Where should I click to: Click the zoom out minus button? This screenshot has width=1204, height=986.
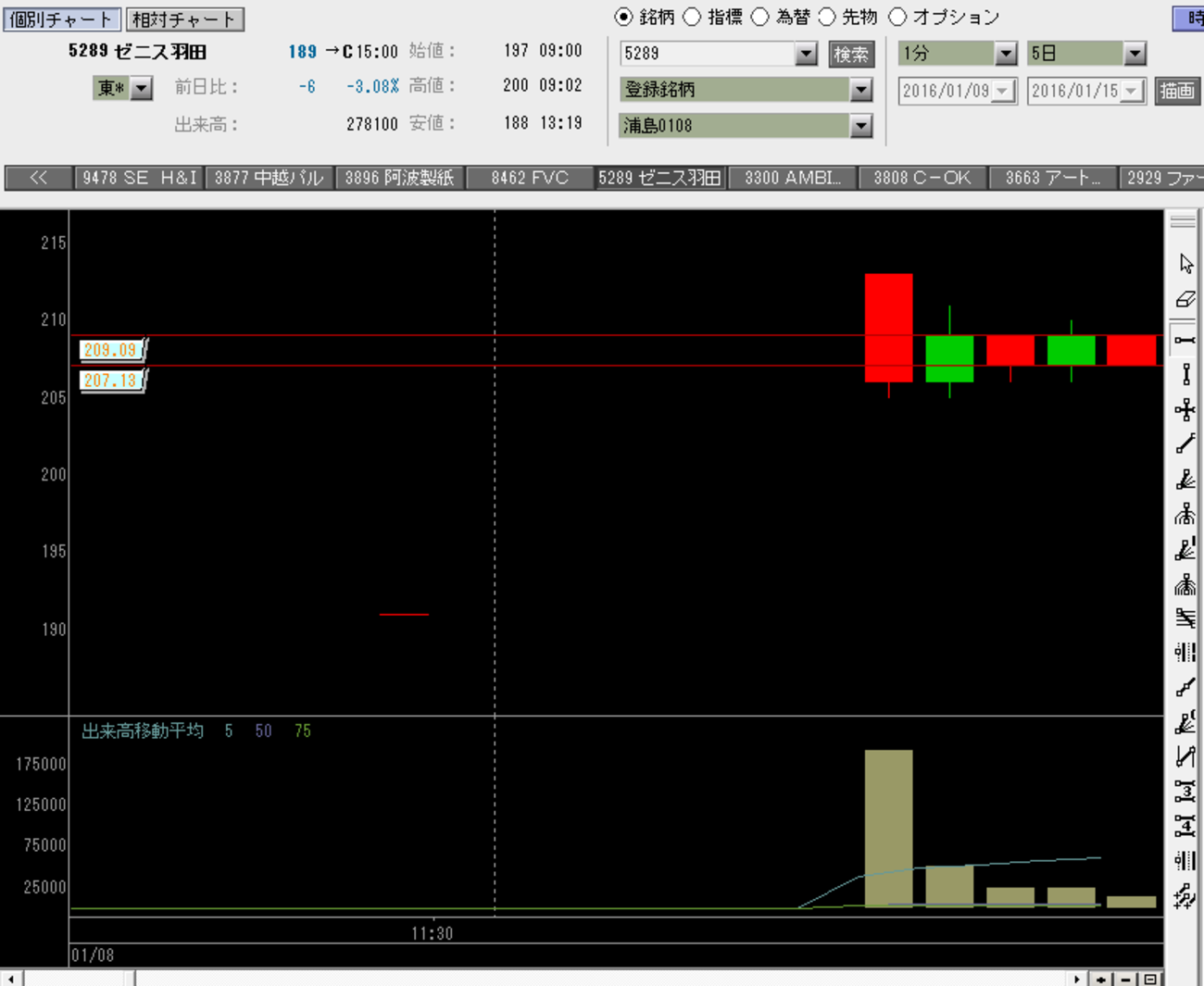click(1125, 979)
